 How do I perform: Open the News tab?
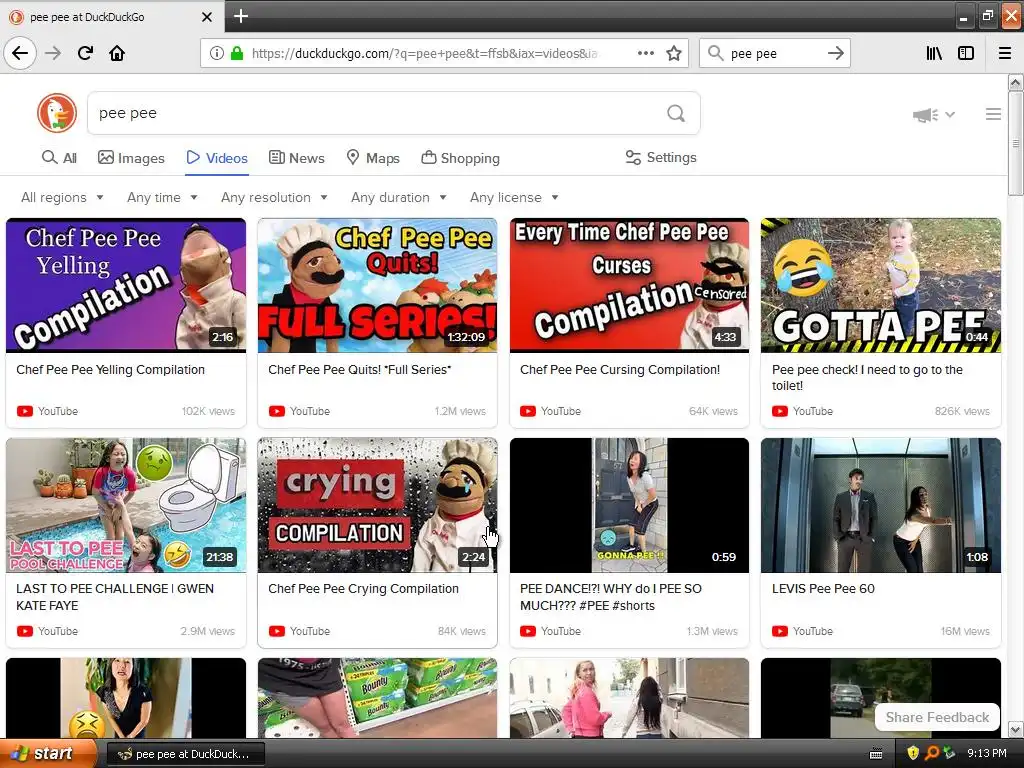click(296, 157)
